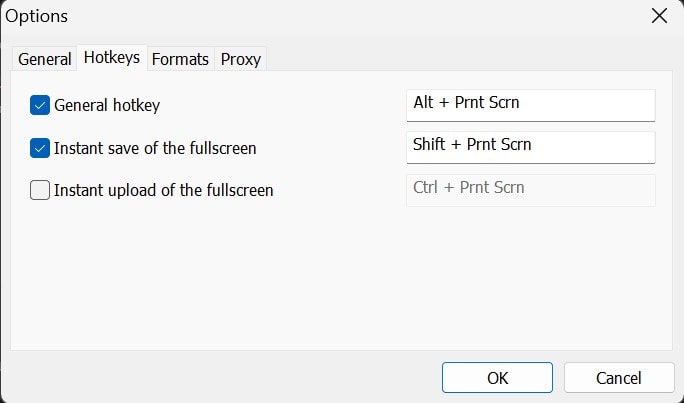Enable Instant upload of the fullscreen checkbox
Image resolution: width=684 pixels, height=403 pixels.
[40, 190]
